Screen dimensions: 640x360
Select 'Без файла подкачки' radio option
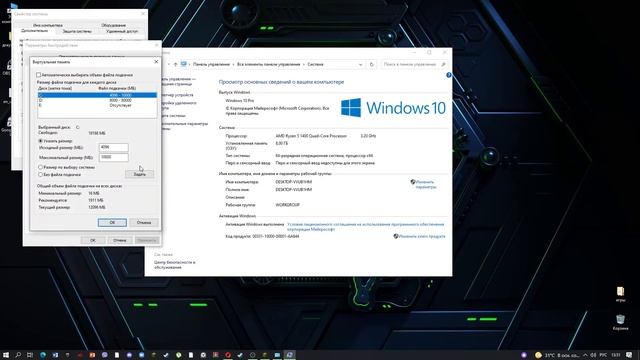click(40, 175)
